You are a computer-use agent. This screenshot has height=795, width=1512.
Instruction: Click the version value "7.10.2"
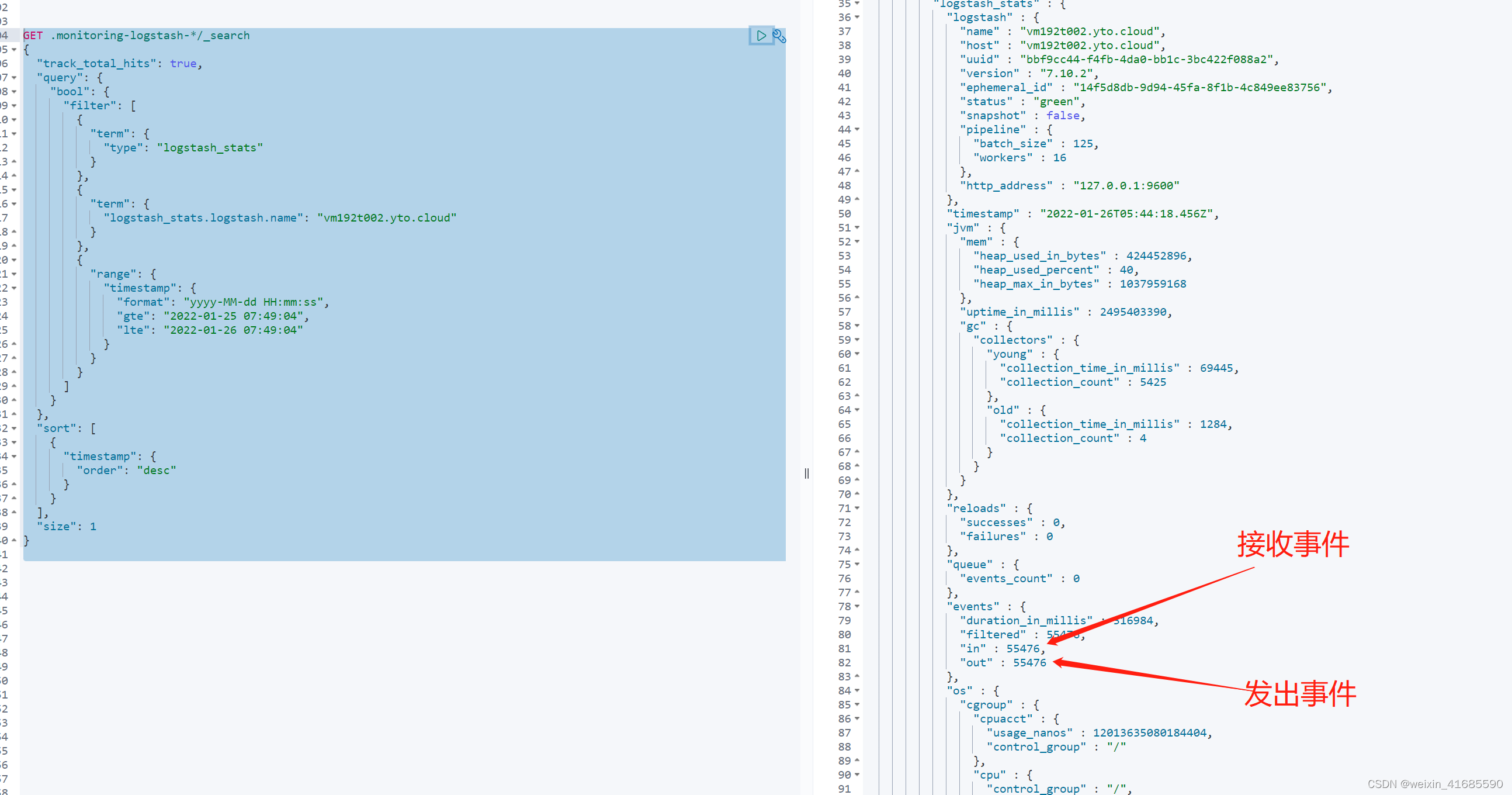tap(1066, 74)
